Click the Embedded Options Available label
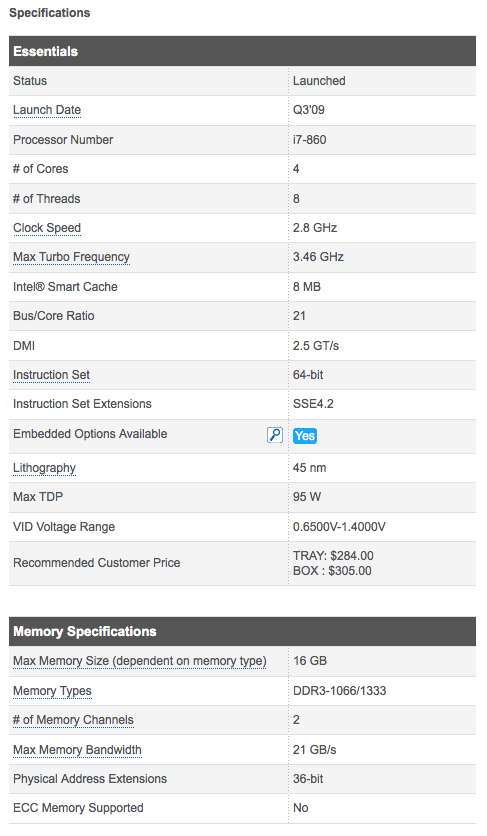 pos(90,434)
